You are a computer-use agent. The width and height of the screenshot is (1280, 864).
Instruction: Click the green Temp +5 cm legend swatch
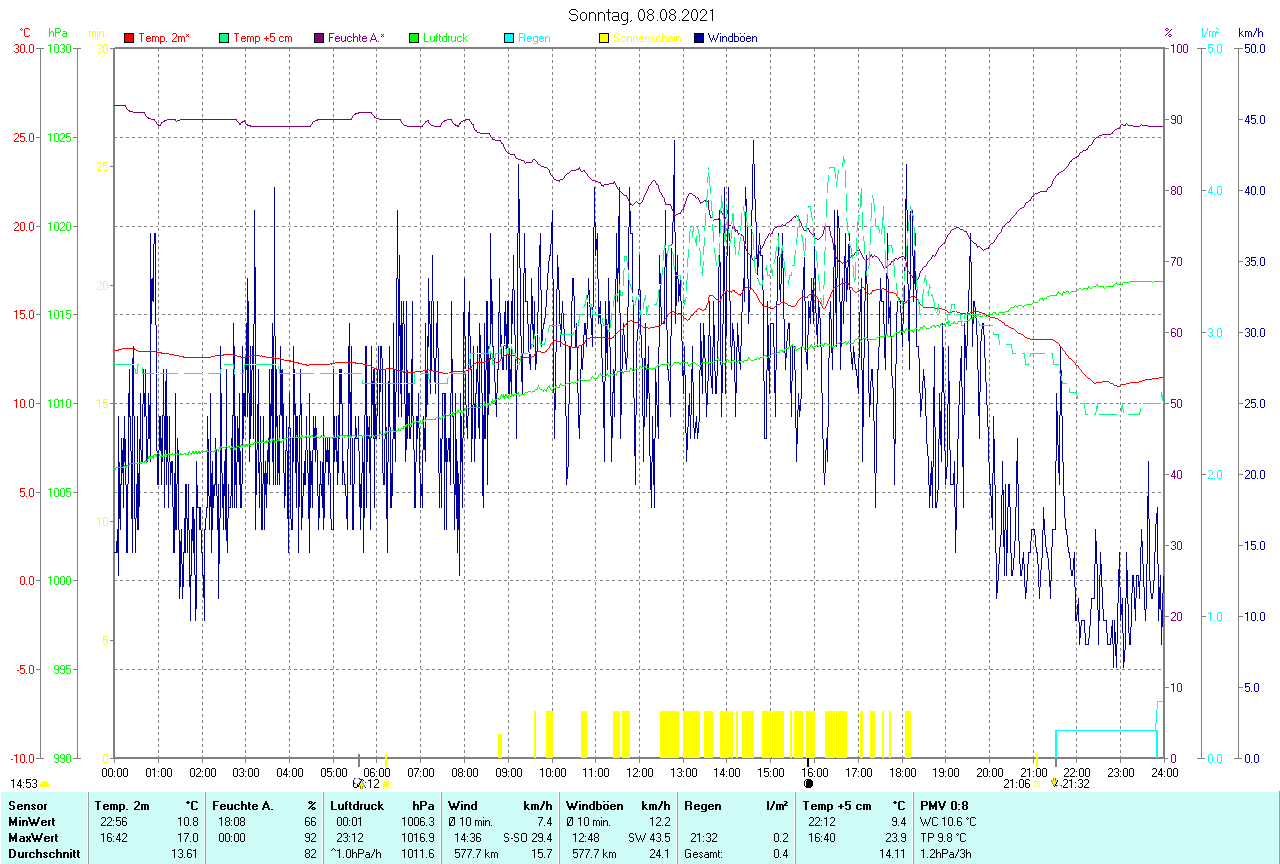(224, 38)
